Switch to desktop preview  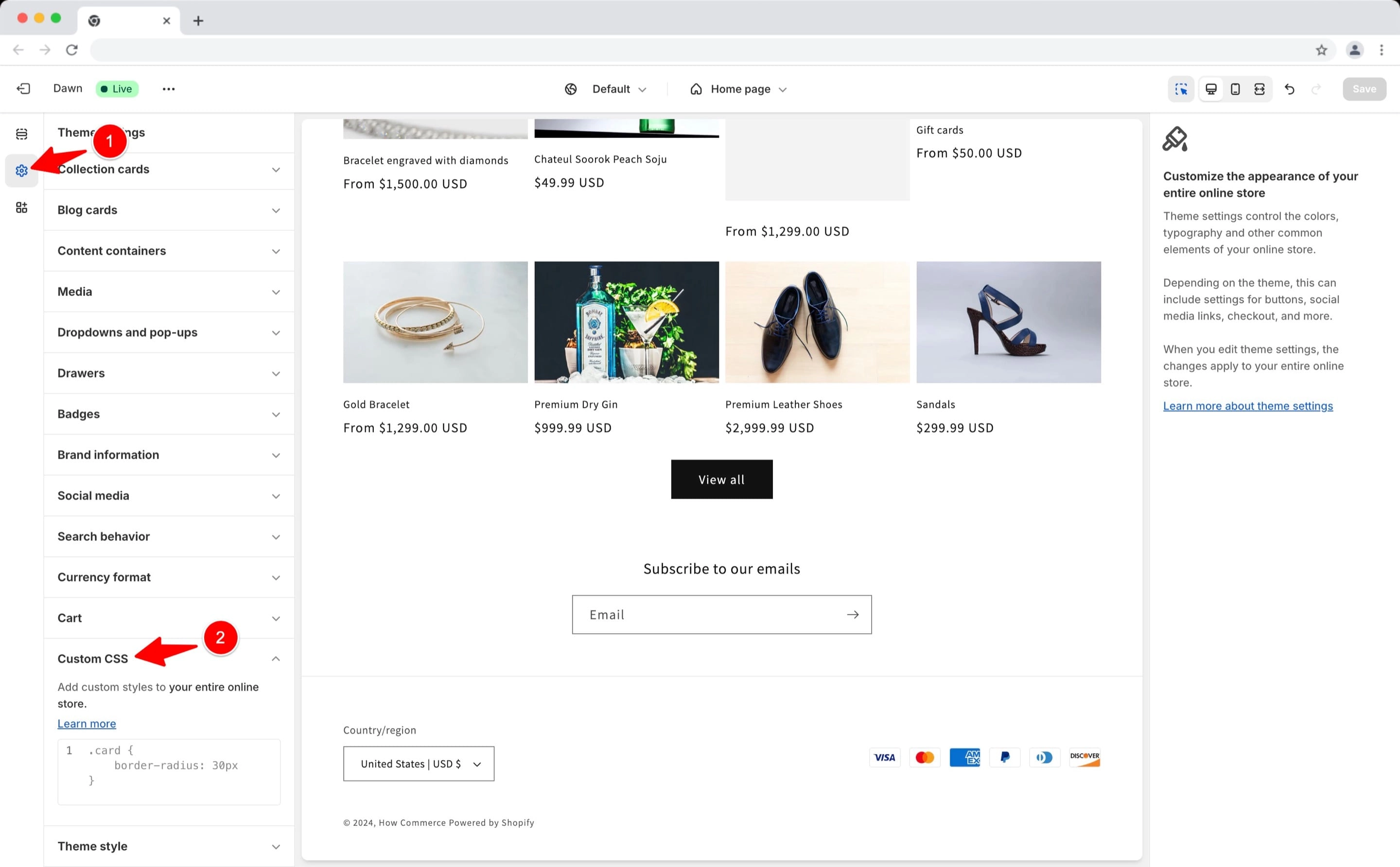(1211, 89)
